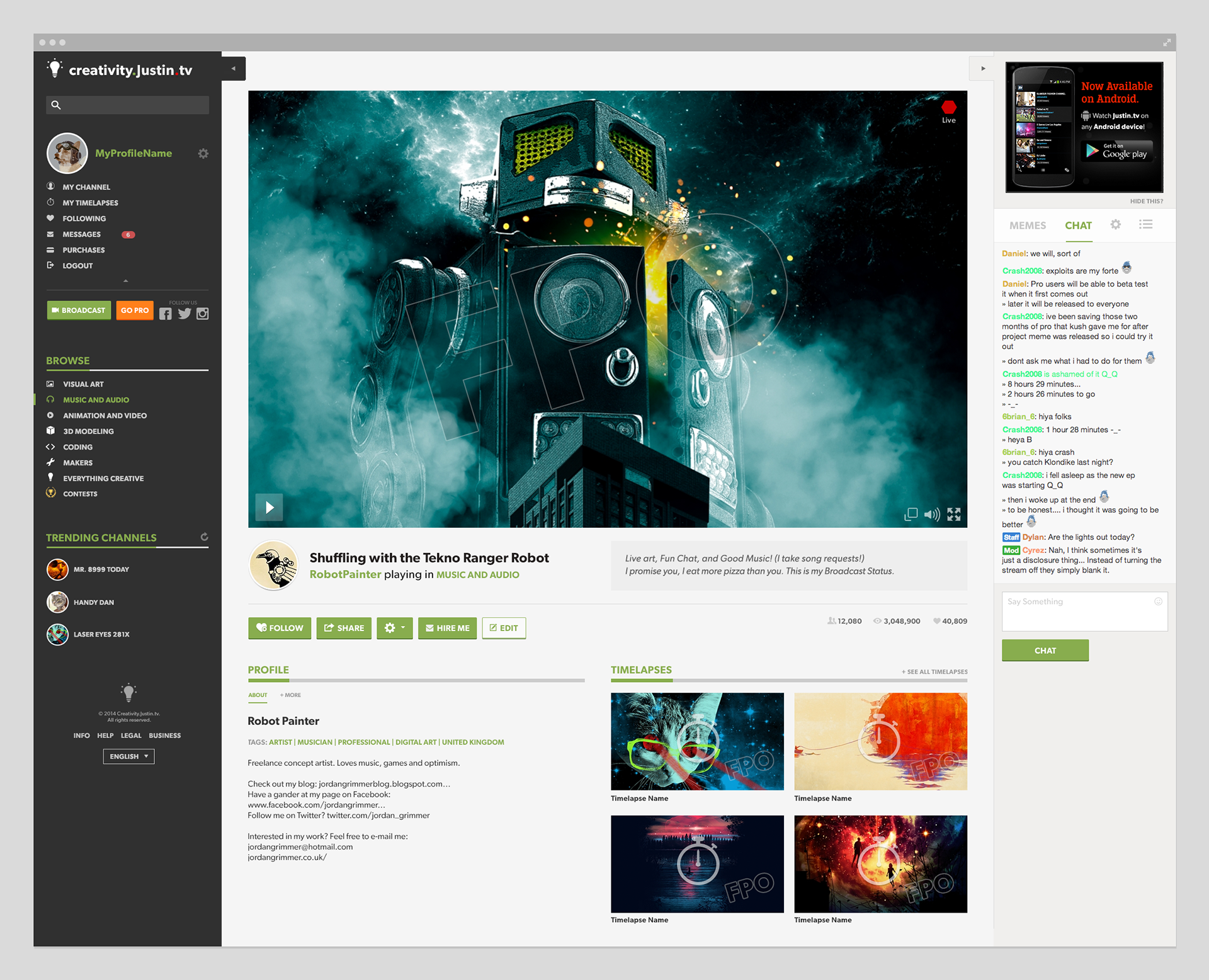Image resolution: width=1209 pixels, height=980 pixels.
Task: Click the DIGITAL ART tag
Action: (x=416, y=743)
